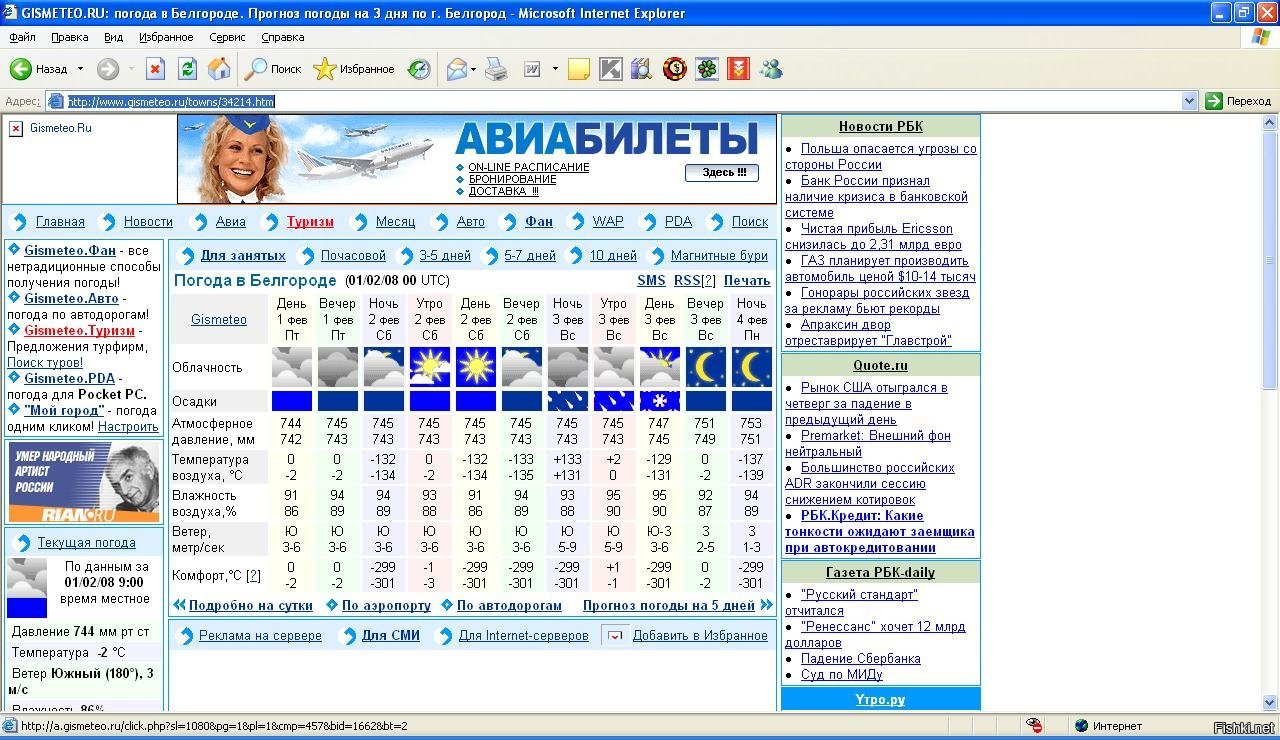Click the Mail envelope icon
Viewport: 1280px width, 740px height.
click(x=457, y=69)
